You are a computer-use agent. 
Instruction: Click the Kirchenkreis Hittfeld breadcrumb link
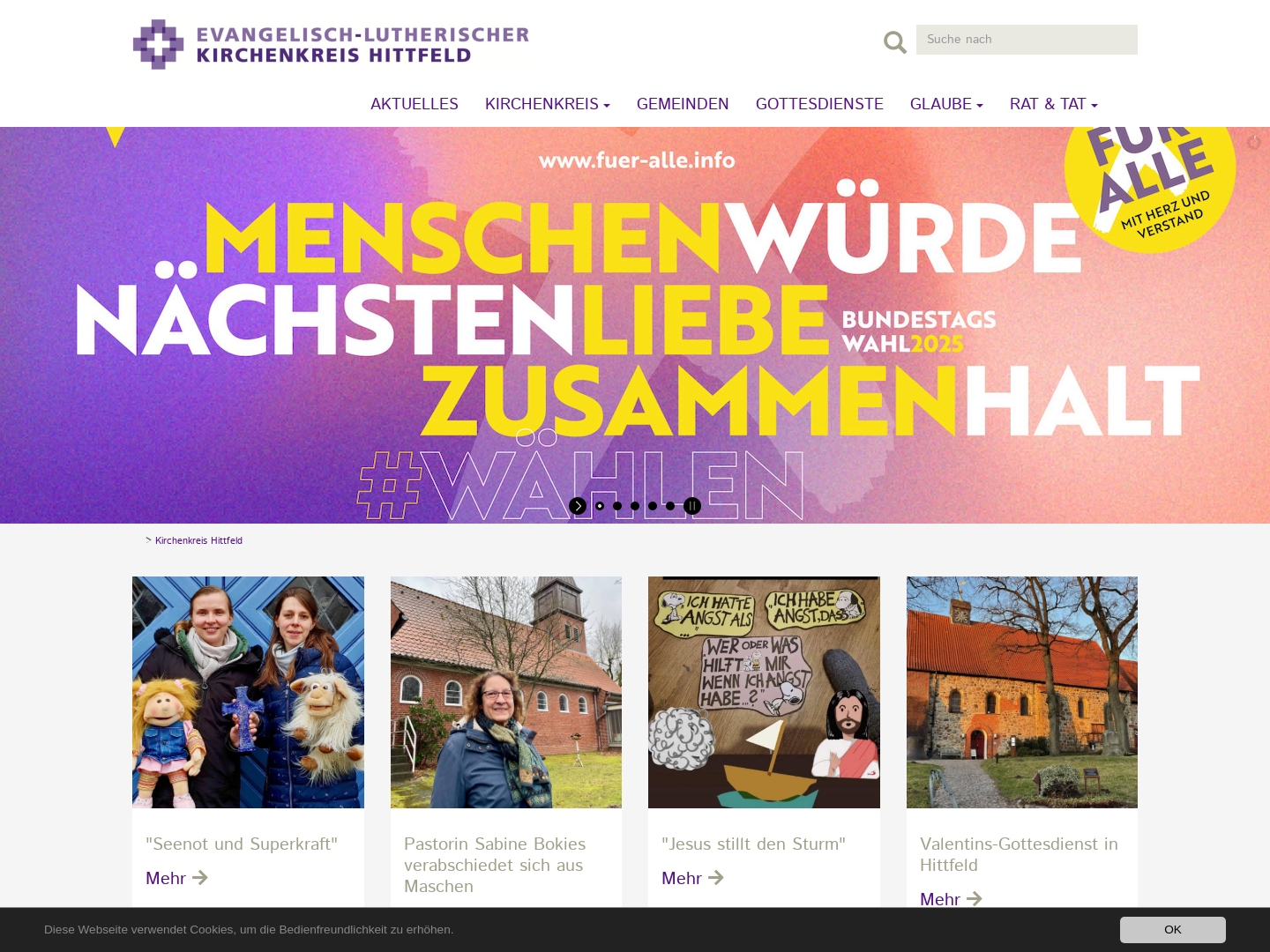point(198,540)
